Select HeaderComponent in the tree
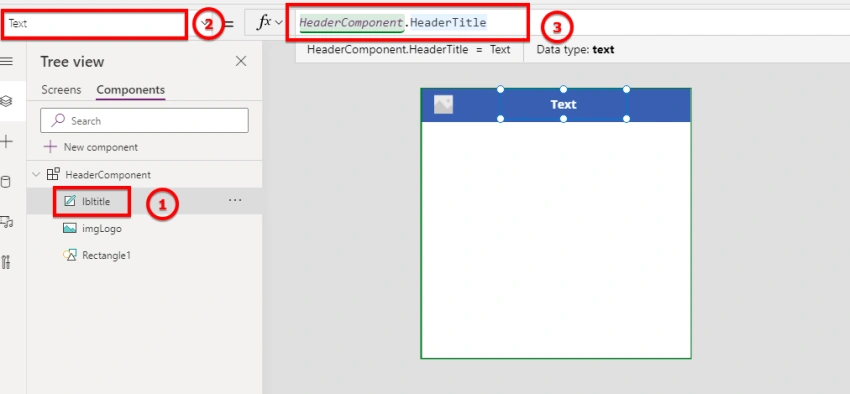The height and width of the screenshot is (394, 850). tap(108, 175)
